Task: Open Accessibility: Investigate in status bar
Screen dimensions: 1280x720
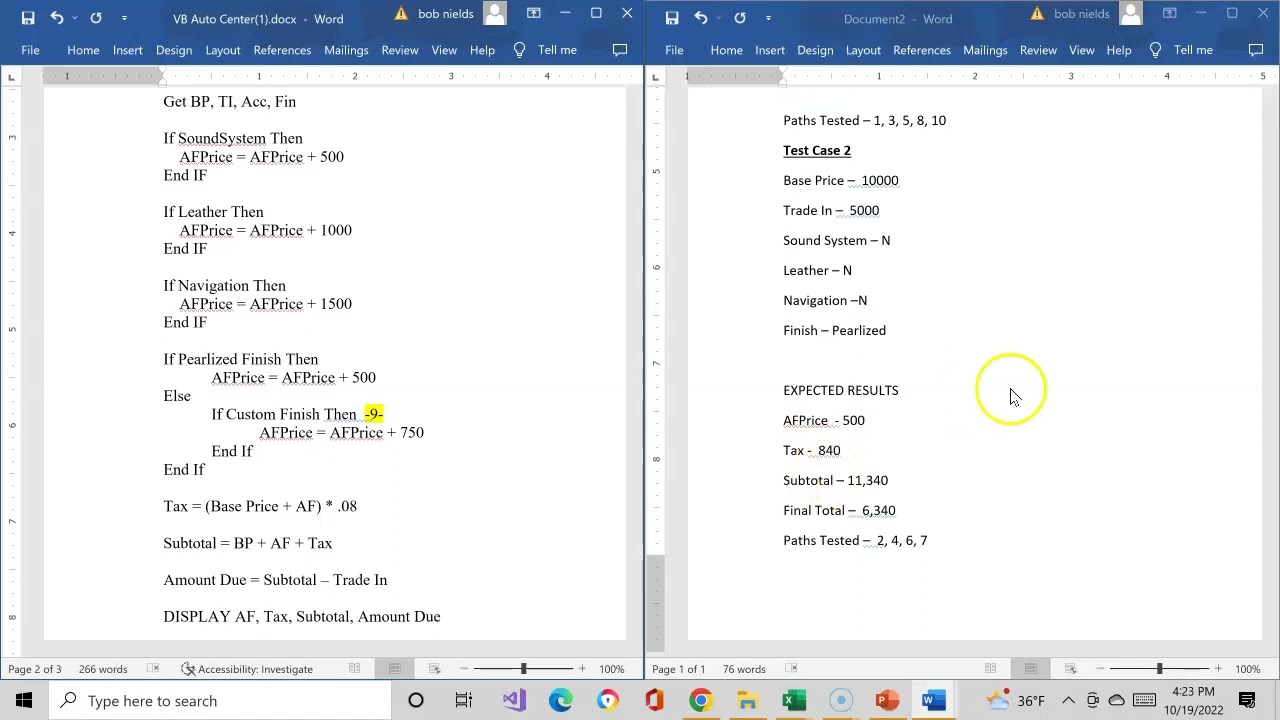Action: pos(247,669)
